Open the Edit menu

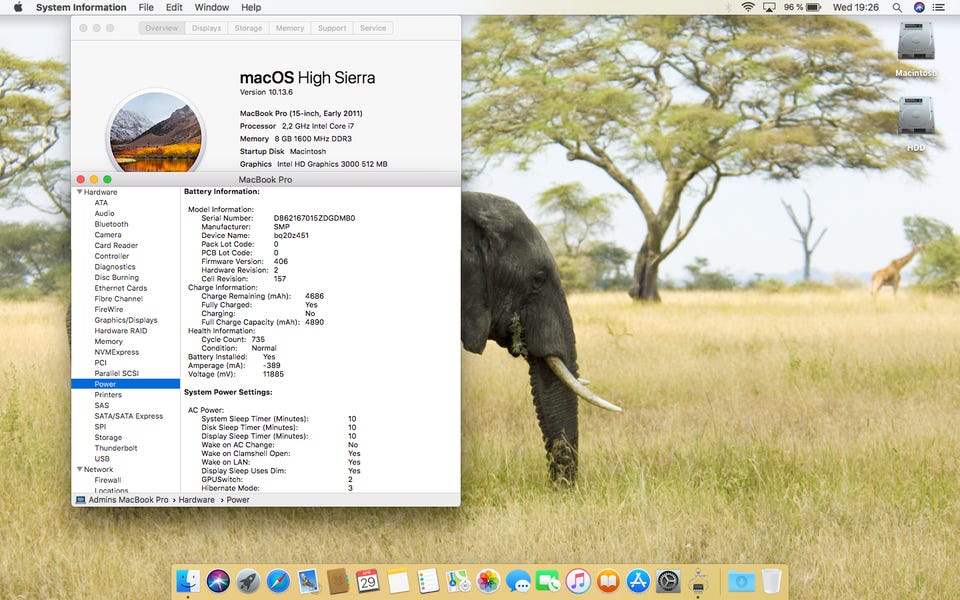174,7
